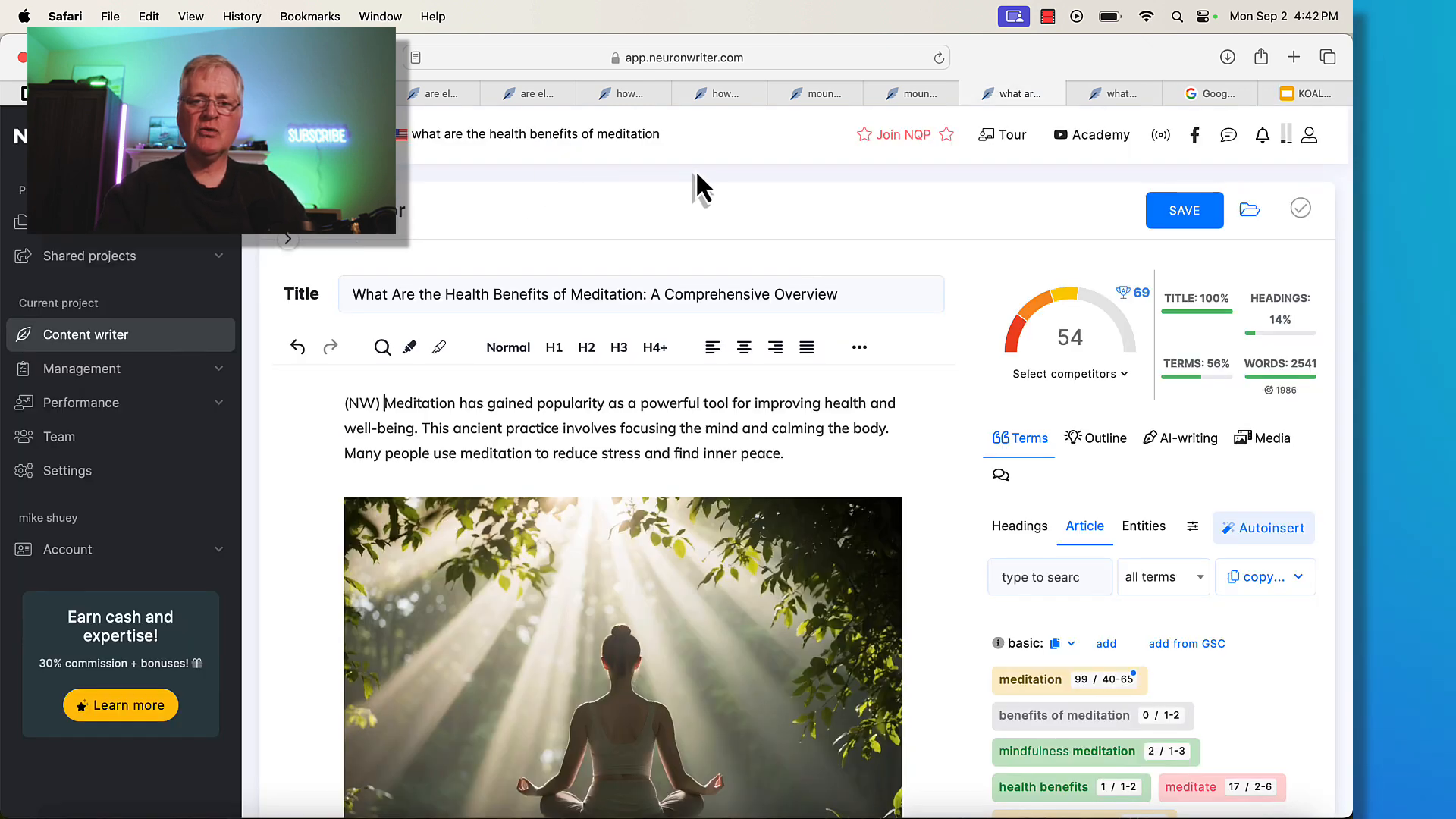This screenshot has width=1456, height=819.
Task: Select the highlight/mark tool icon
Action: (x=409, y=346)
